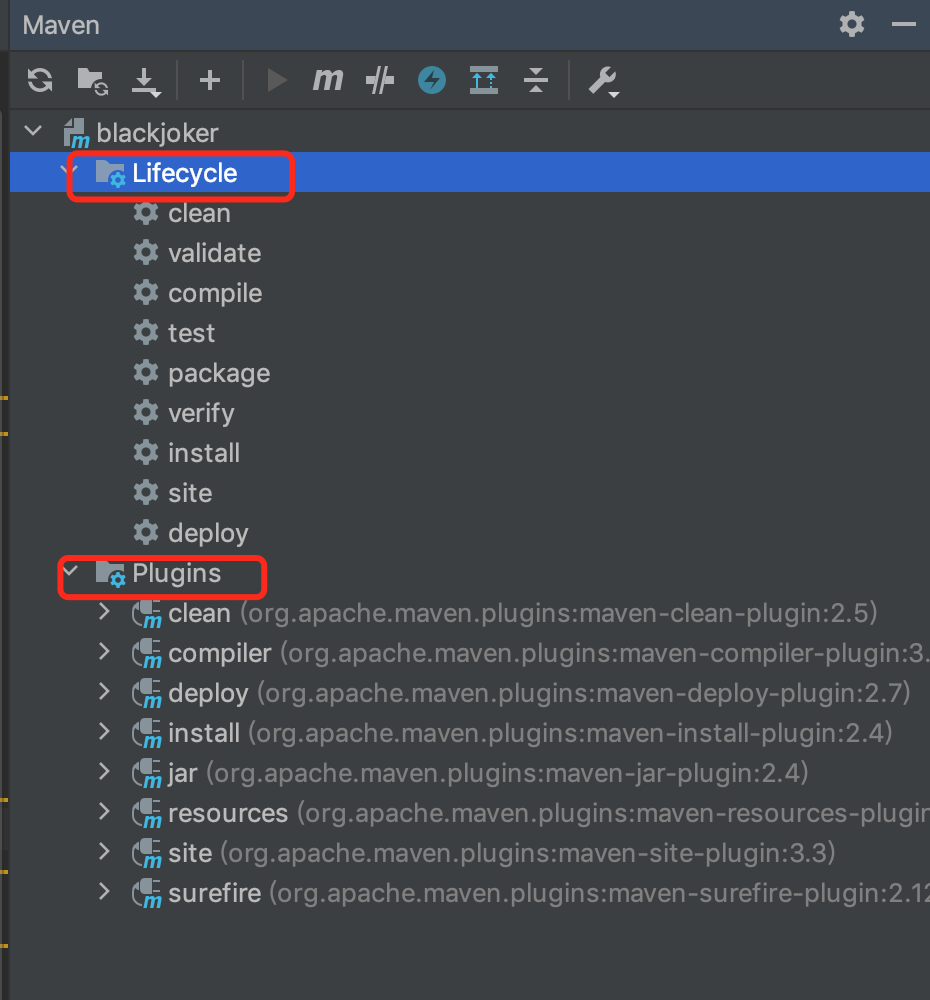The width and height of the screenshot is (930, 1000).
Task: Toggle the Maven tool window options gear
Action: (851, 24)
